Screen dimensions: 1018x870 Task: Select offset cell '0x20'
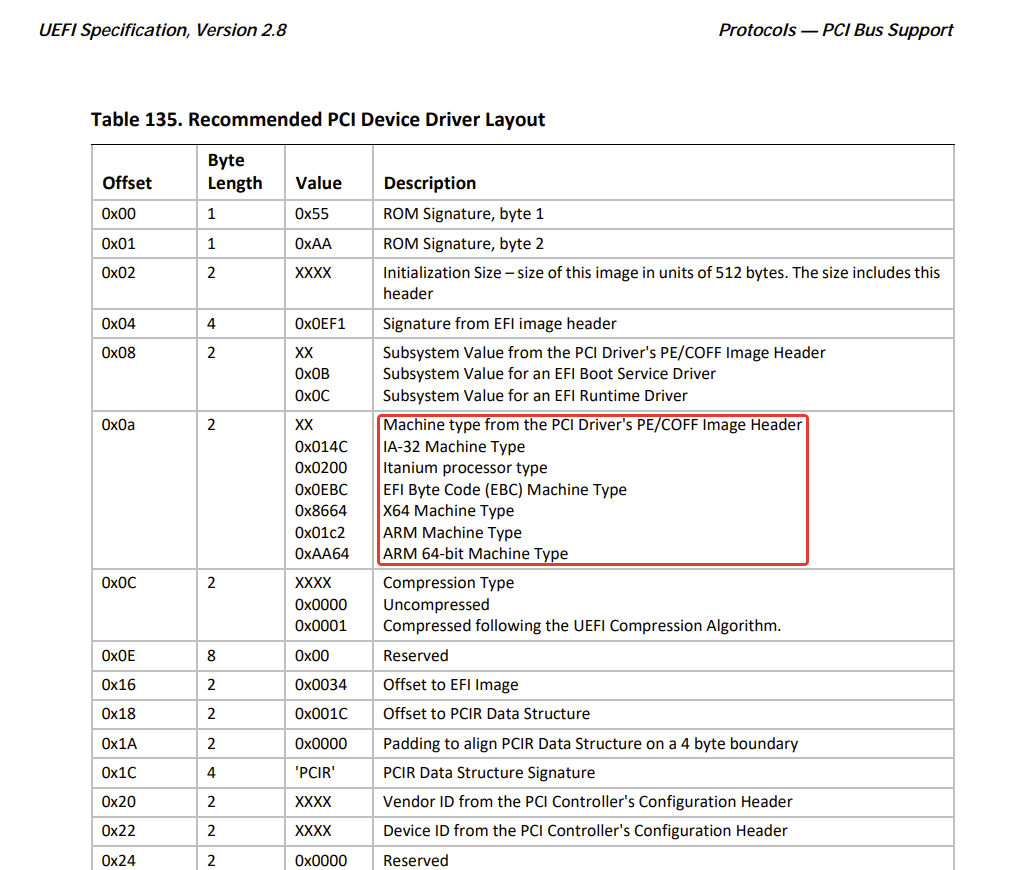119,802
